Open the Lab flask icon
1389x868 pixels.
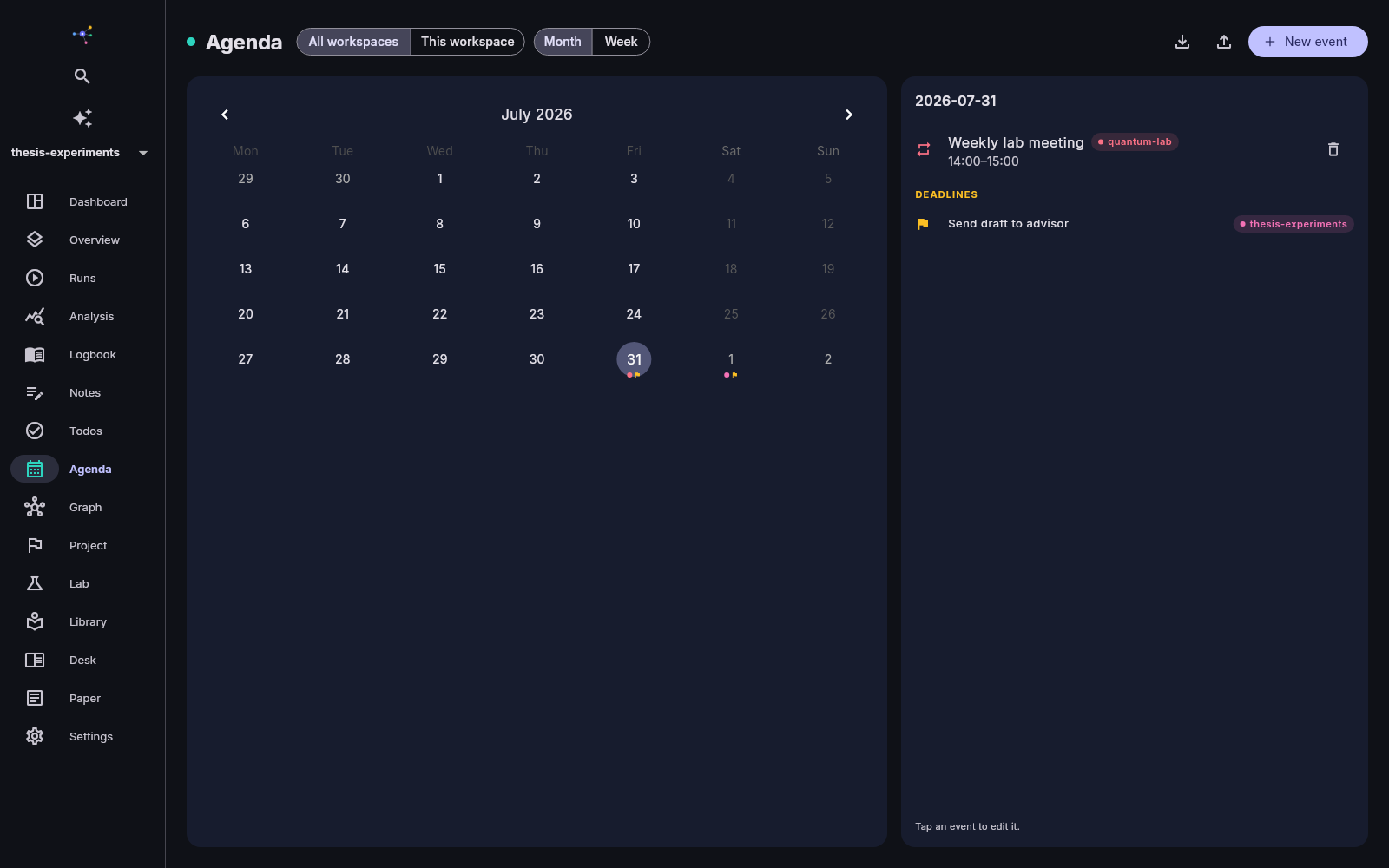35,583
